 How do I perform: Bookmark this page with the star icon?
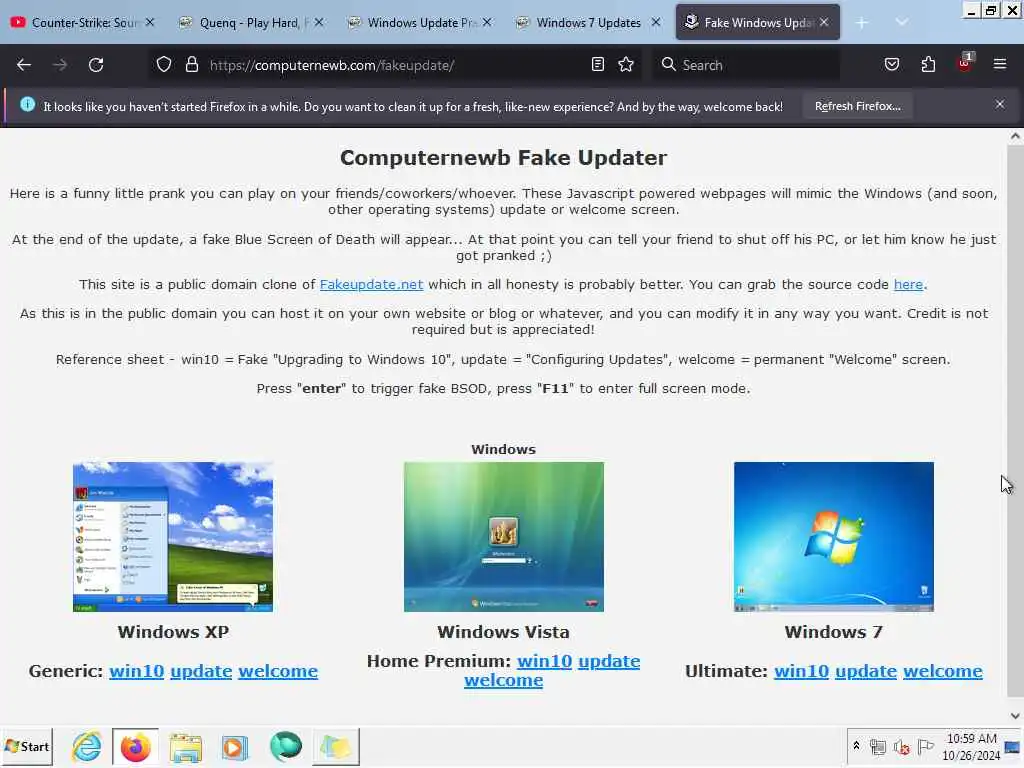tap(626, 65)
